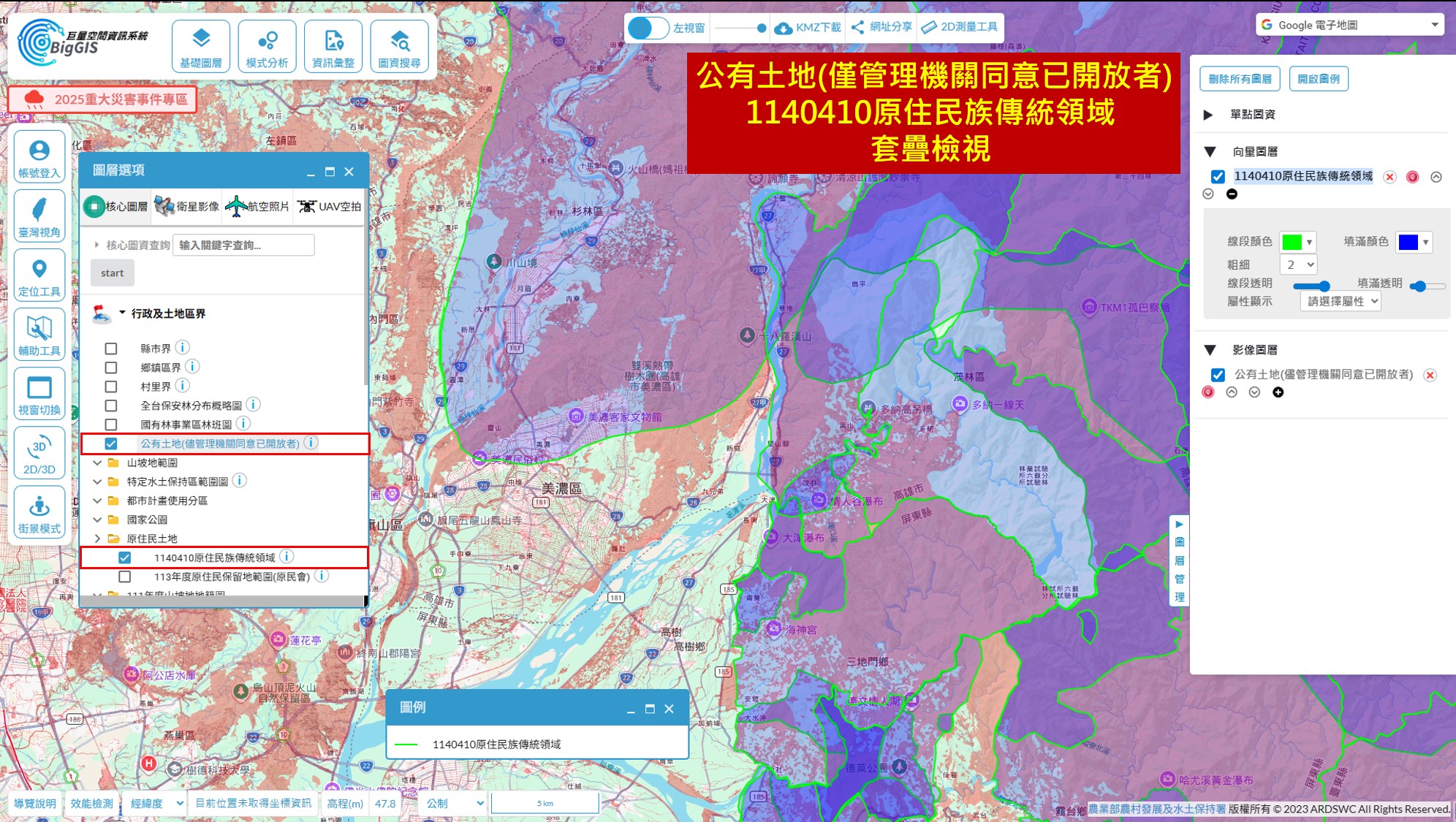
Task: Activate 街景模式 street view mode
Action: click(39, 512)
